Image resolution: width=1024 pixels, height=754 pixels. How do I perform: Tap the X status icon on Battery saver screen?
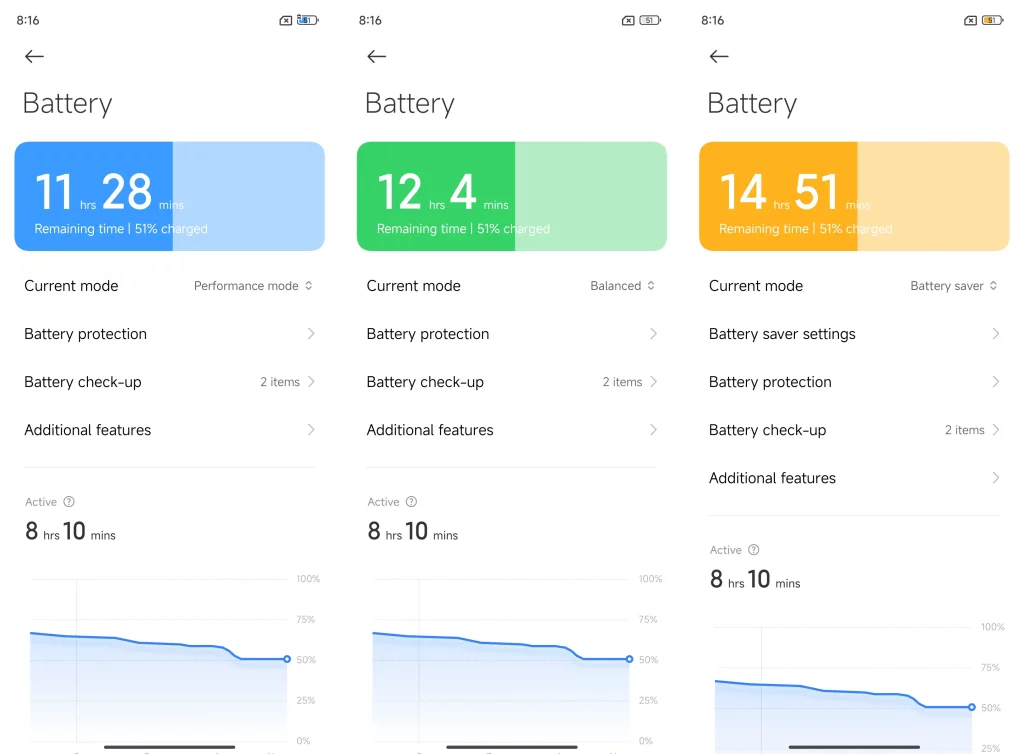[970, 21]
